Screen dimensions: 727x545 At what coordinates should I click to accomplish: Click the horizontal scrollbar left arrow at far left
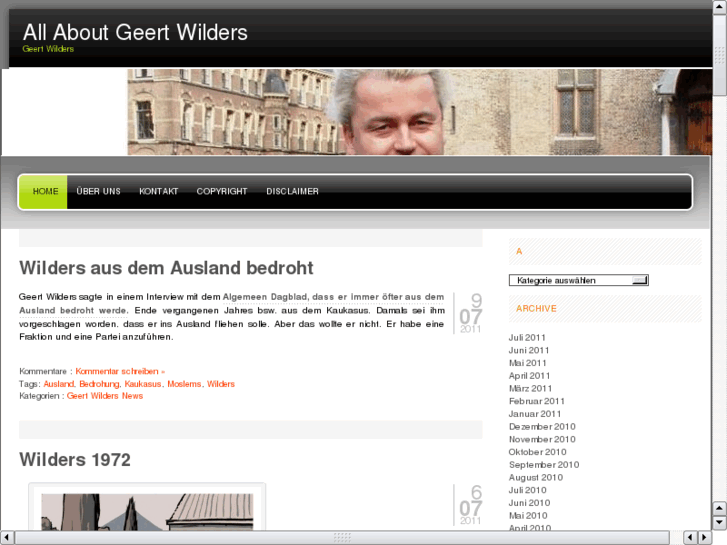[x=6, y=538]
